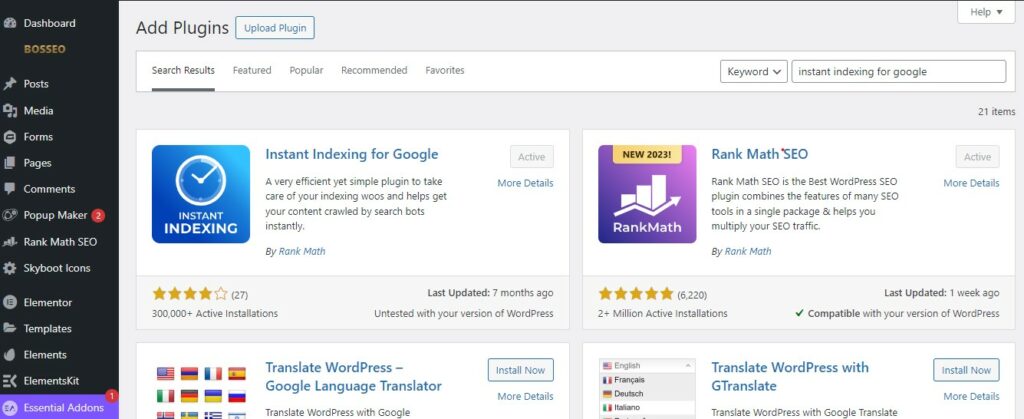Viewport: 1024px width, 419px height.
Task: Click the Upload Plugin button
Action: point(275,28)
